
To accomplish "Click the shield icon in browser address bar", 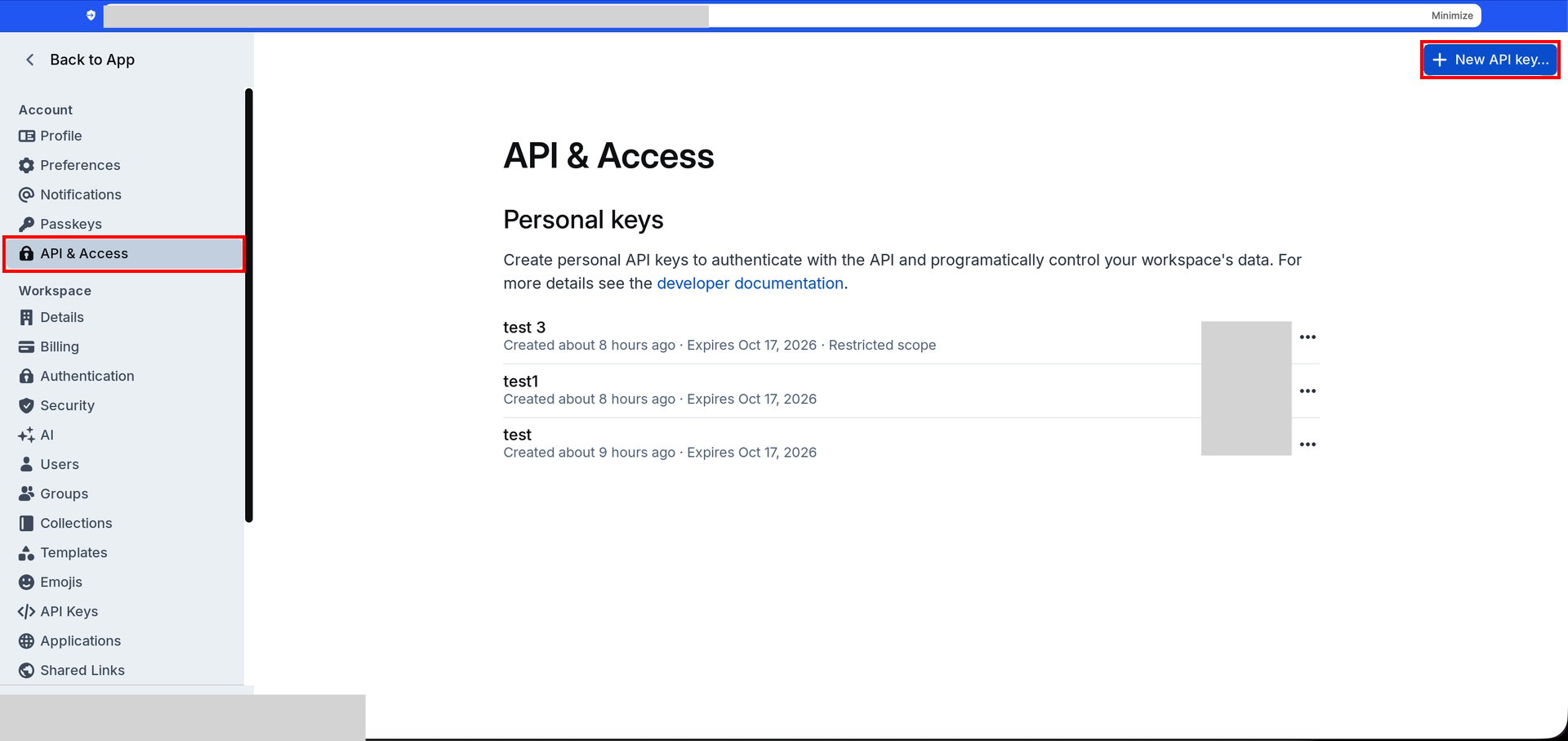I will coord(91,16).
